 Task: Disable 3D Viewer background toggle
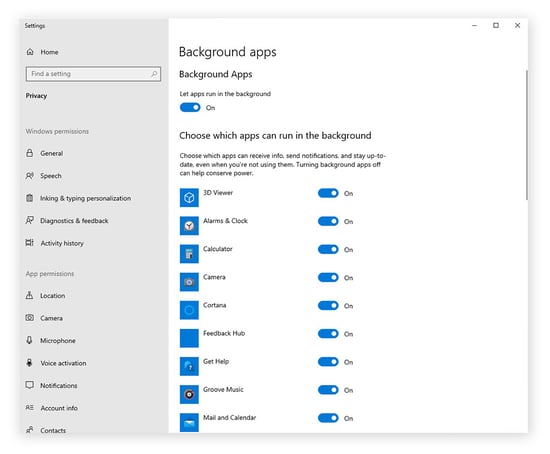click(328, 193)
